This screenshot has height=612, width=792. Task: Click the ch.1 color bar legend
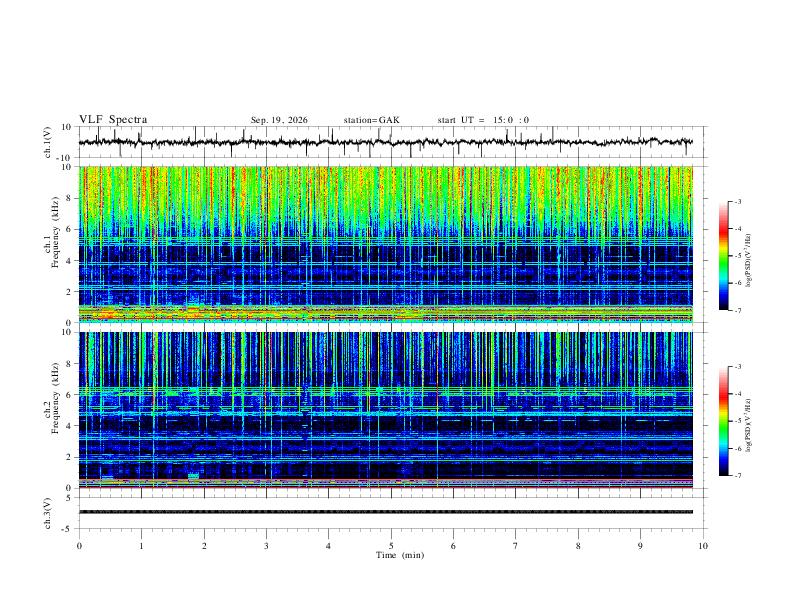pos(723,256)
